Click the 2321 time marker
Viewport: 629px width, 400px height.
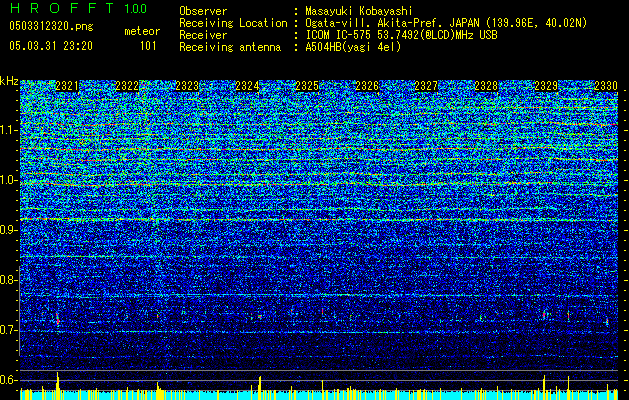(x=67, y=87)
